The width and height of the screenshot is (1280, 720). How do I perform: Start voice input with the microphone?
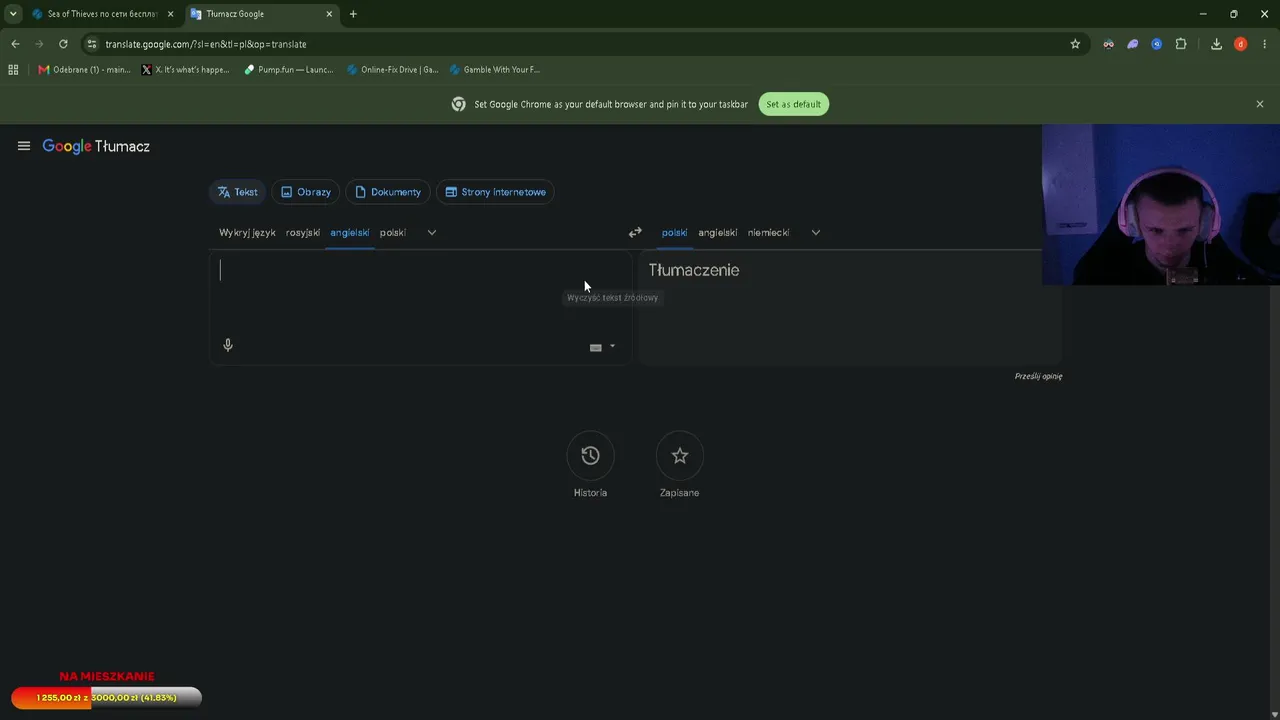point(228,345)
